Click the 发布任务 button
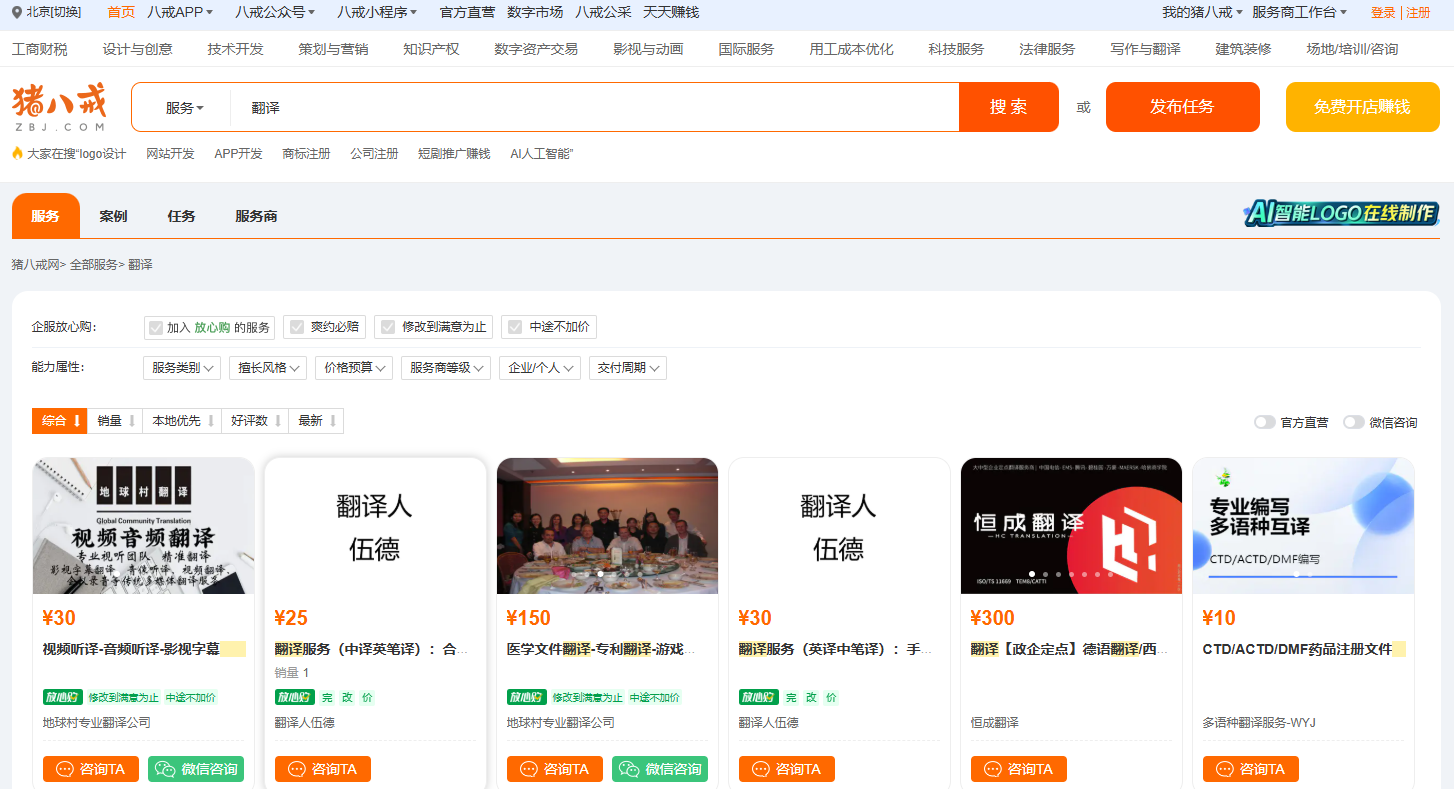The image size is (1454, 789). tap(1181, 107)
